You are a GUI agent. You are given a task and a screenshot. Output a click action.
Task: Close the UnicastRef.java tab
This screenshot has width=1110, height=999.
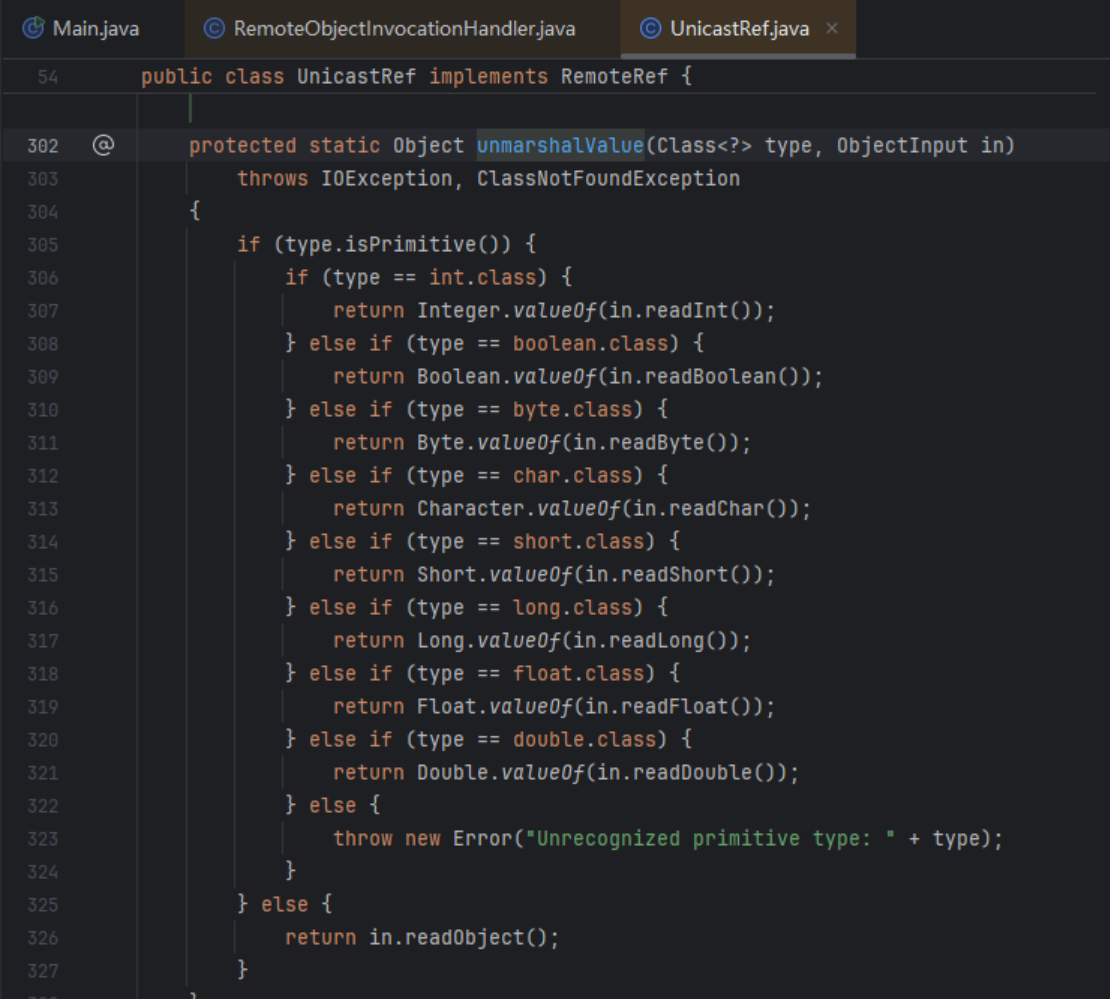click(832, 28)
